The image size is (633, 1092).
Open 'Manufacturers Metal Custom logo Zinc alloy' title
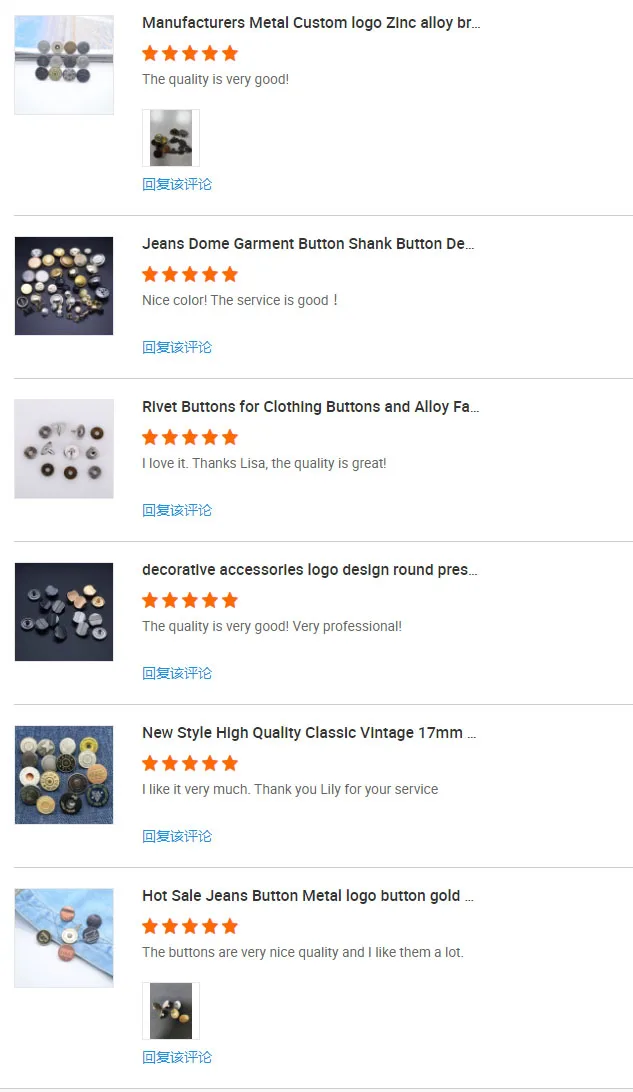click(311, 23)
